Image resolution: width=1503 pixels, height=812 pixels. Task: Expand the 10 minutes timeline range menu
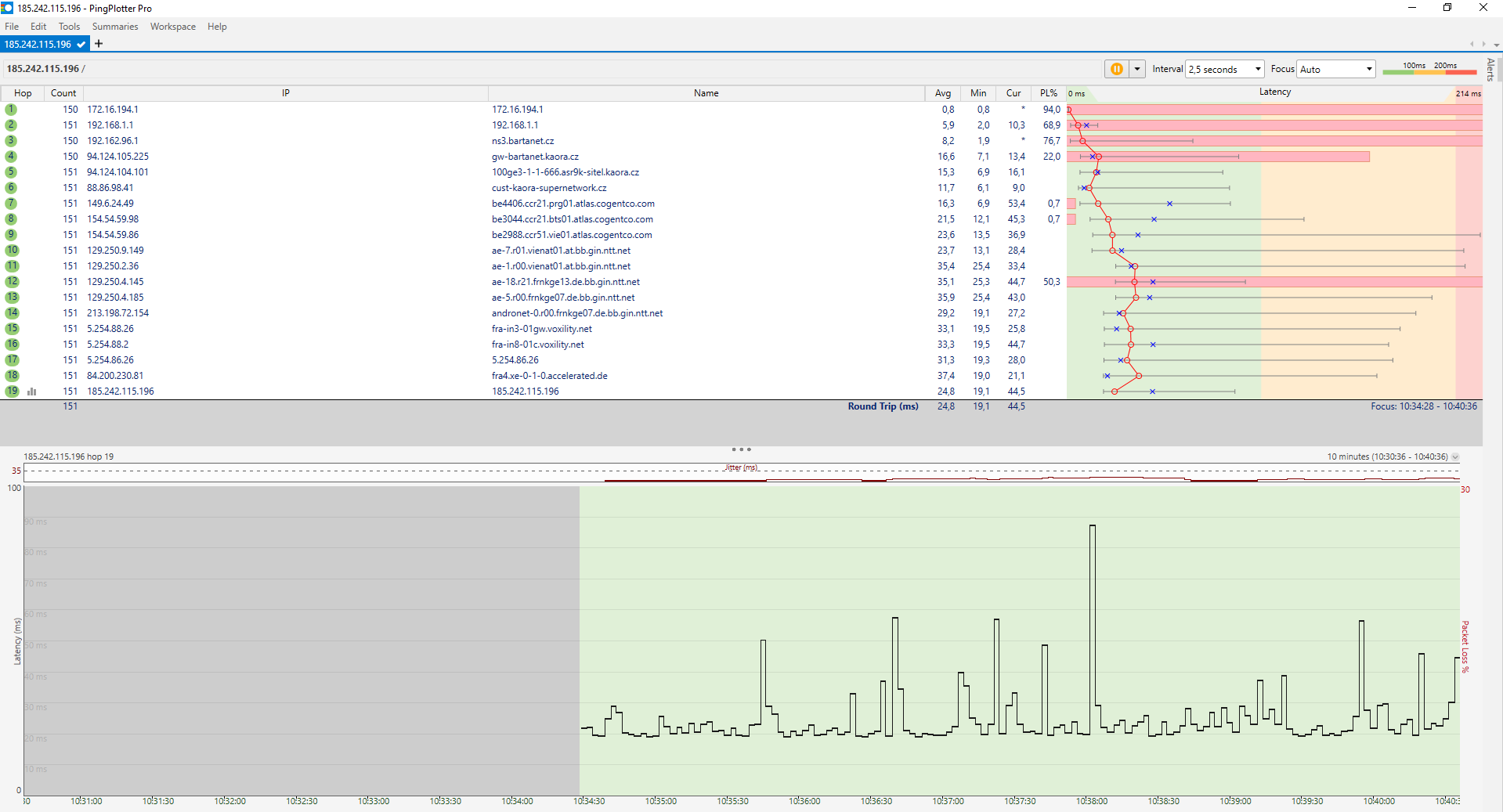tap(1455, 457)
